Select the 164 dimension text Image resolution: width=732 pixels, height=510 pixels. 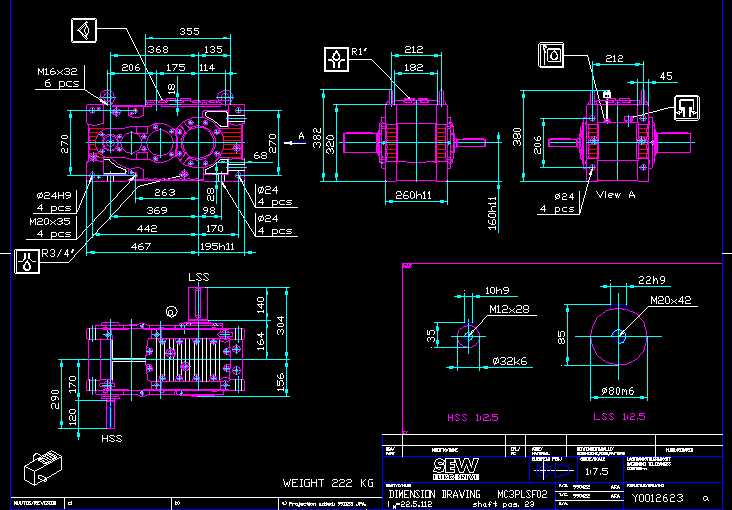pyautogui.click(x=260, y=340)
